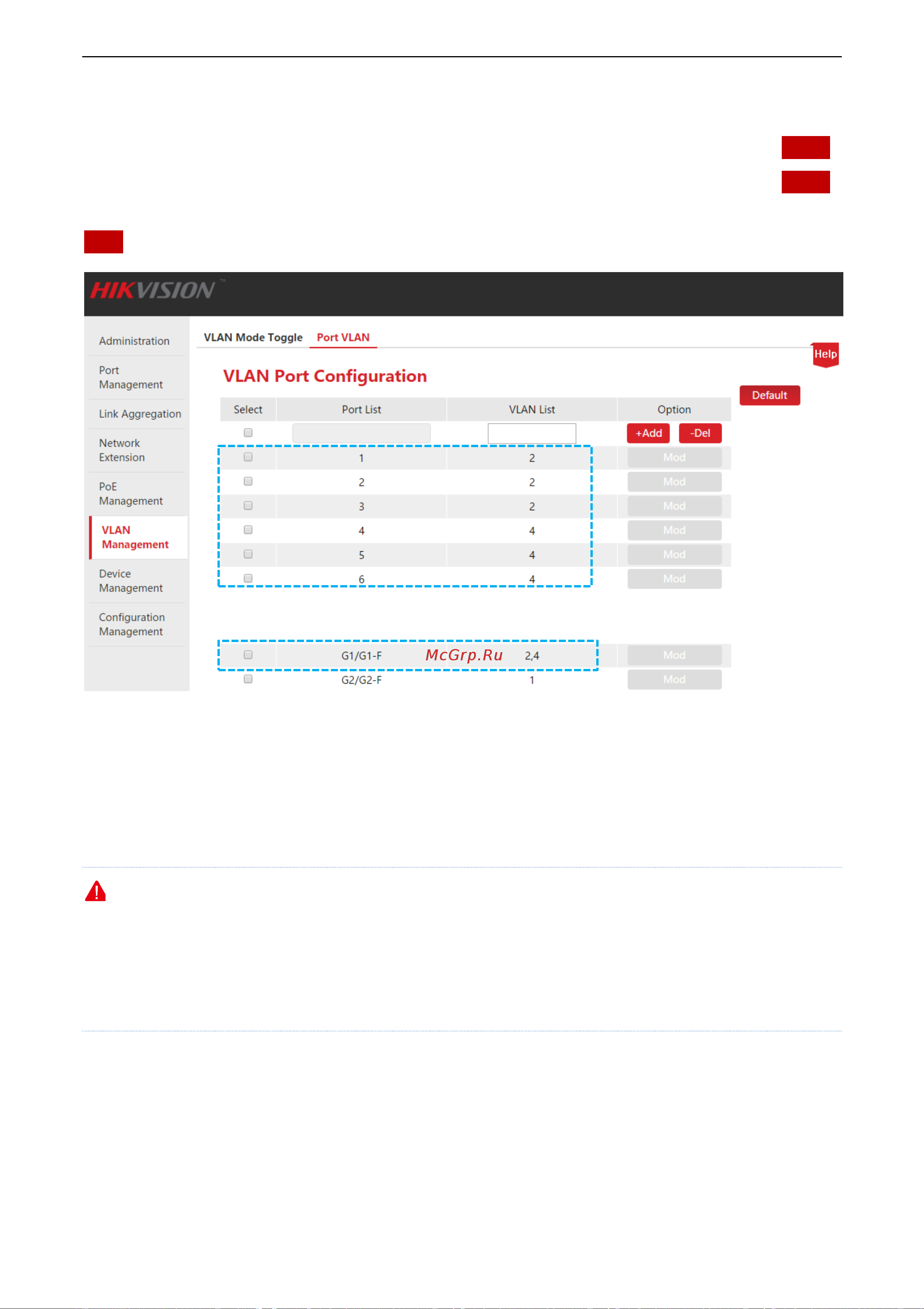Click Mod button for G1/G1-F
The image size is (924, 1309).
pos(674,655)
